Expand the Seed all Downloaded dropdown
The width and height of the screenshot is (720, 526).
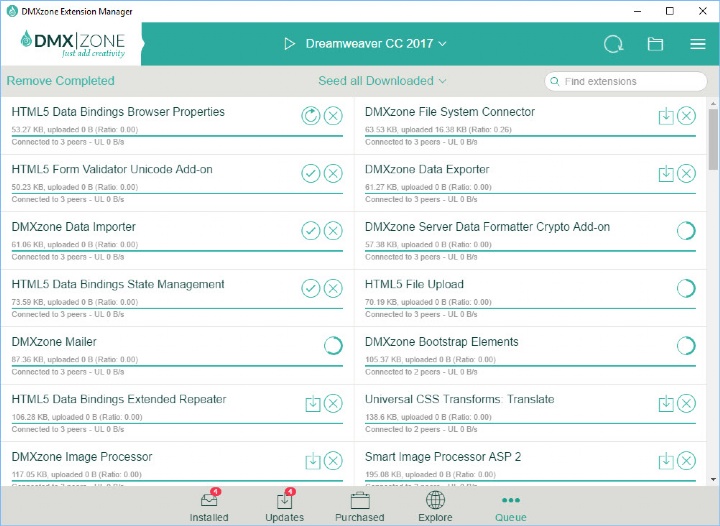pyautogui.click(x=382, y=81)
